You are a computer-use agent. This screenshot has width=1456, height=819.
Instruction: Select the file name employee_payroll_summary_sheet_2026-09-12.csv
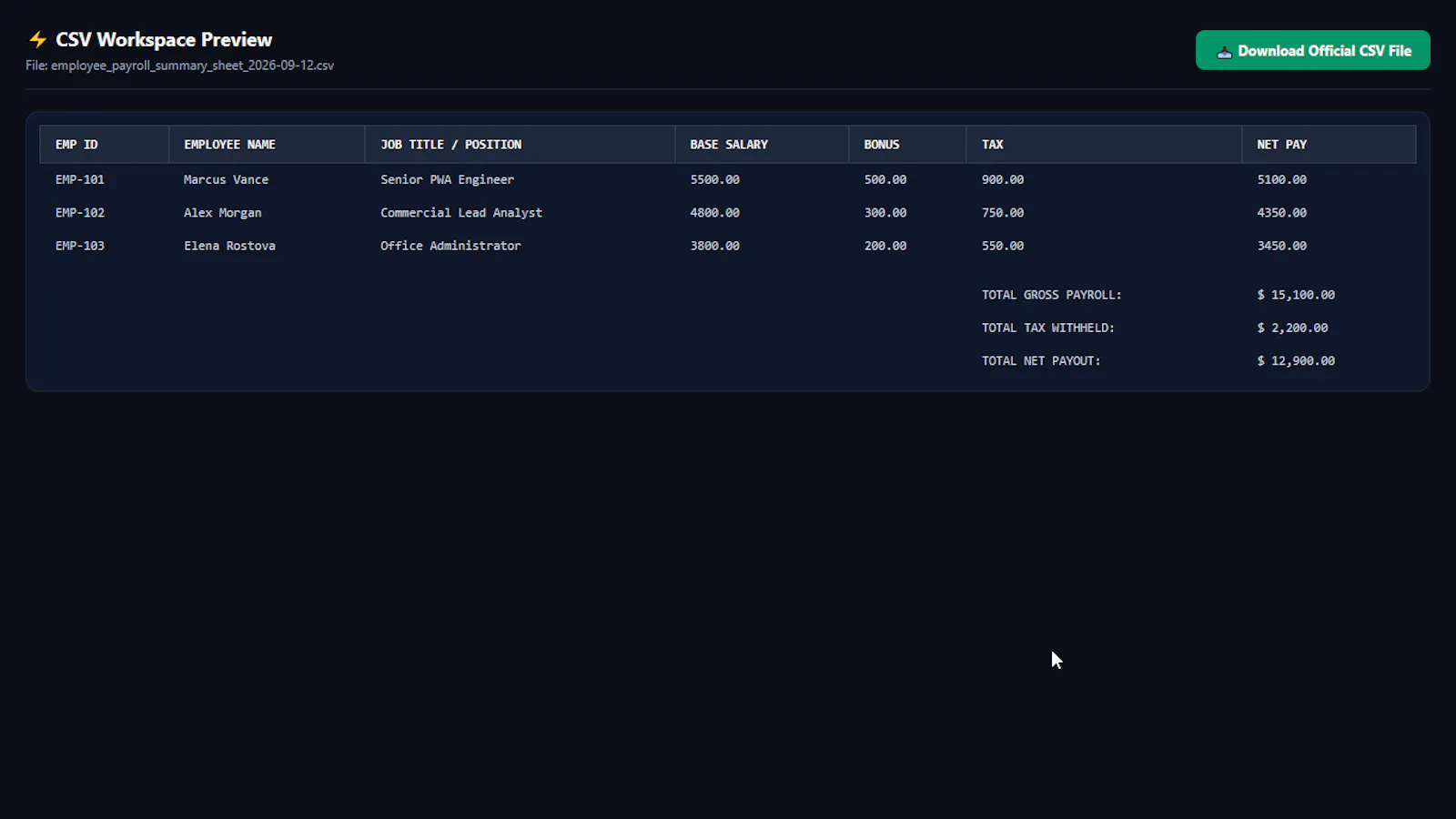192,66
